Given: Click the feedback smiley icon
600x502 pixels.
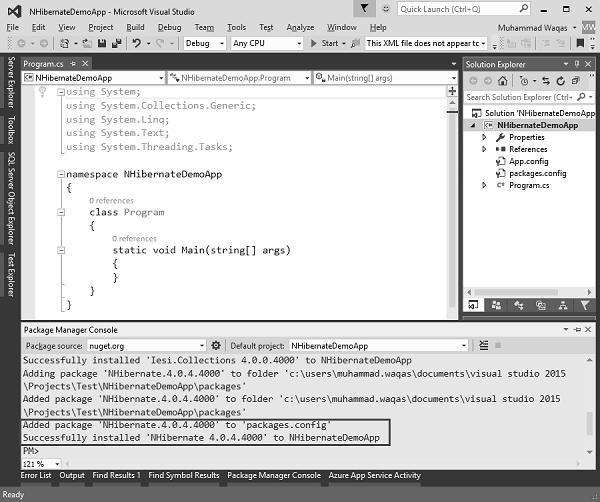Looking at the screenshot, I should pyautogui.click(x=386, y=8).
